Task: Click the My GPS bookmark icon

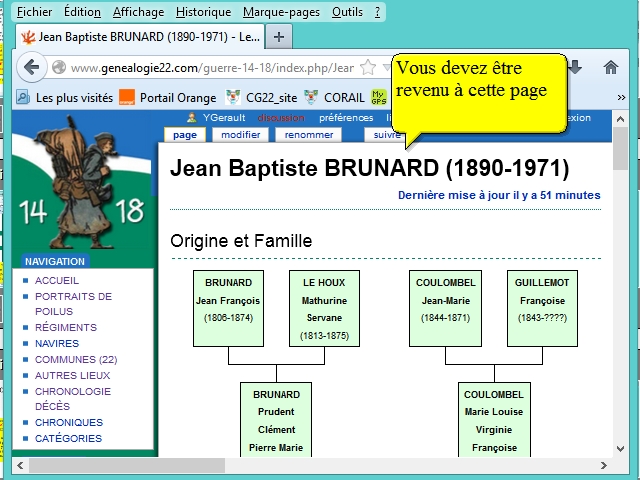Action: (379, 97)
